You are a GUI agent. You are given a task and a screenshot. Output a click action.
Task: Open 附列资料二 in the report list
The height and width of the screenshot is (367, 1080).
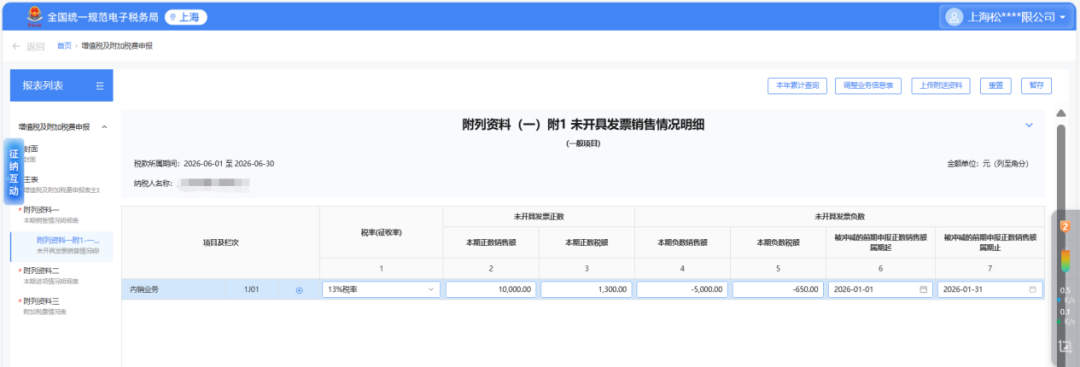[41, 271]
